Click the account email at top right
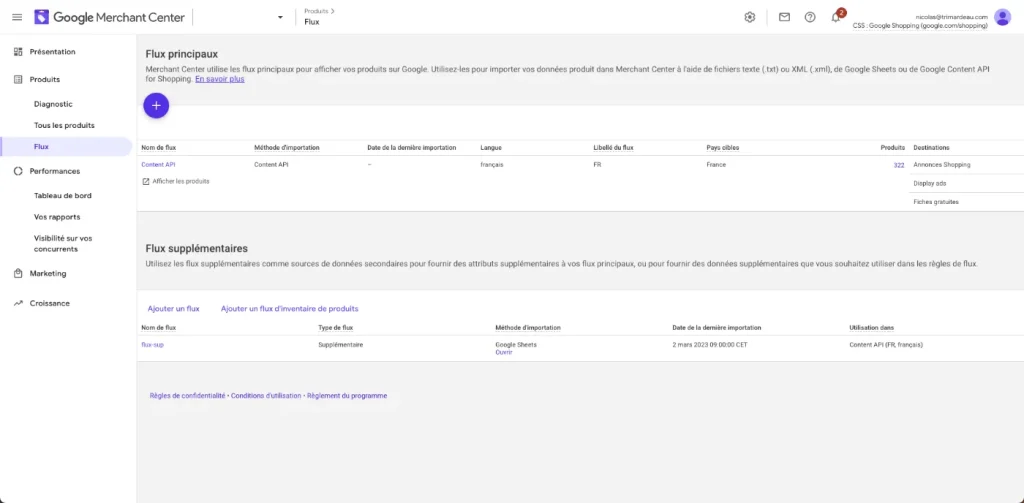Viewport: 1024px width, 503px height. (x=952, y=17)
